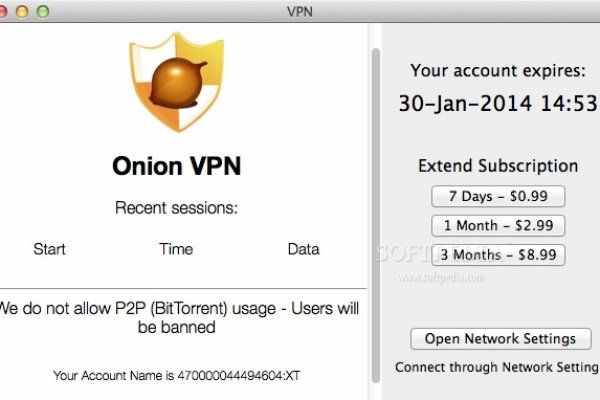Screen dimensions: 600x400
Task: Minimize the VPN window with the yellow button
Action: 27,10
